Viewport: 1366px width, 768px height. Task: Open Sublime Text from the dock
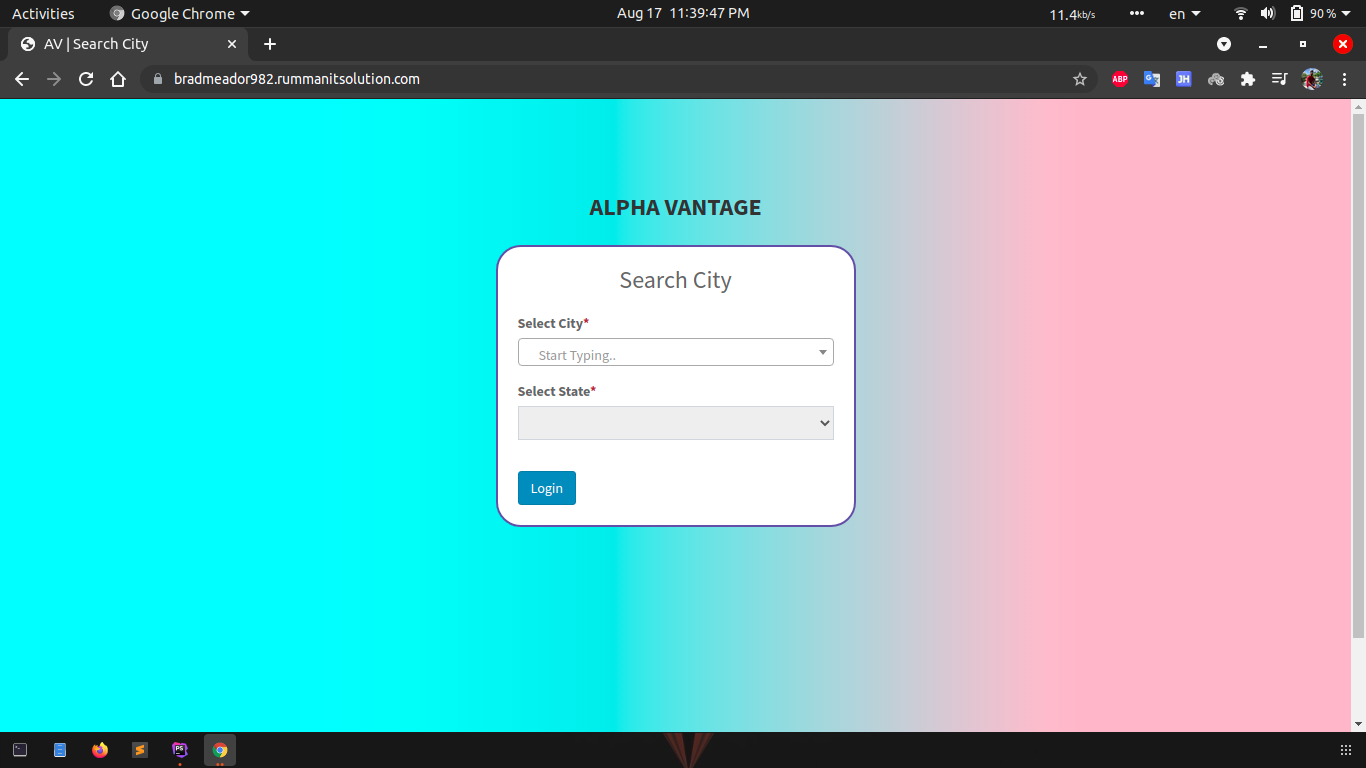[x=140, y=750]
